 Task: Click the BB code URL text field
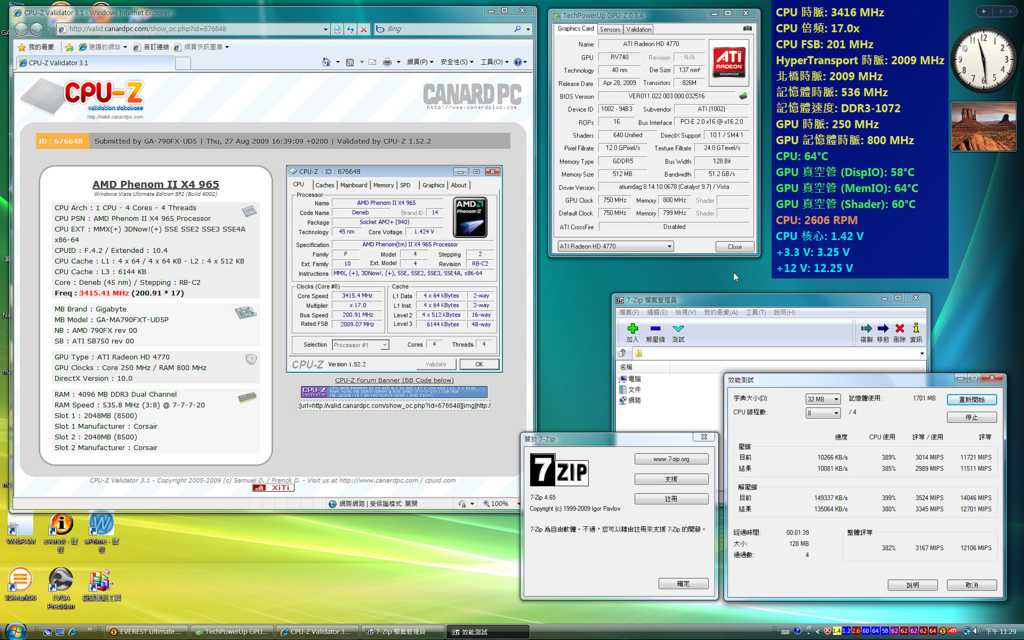[x=394, y=406]
